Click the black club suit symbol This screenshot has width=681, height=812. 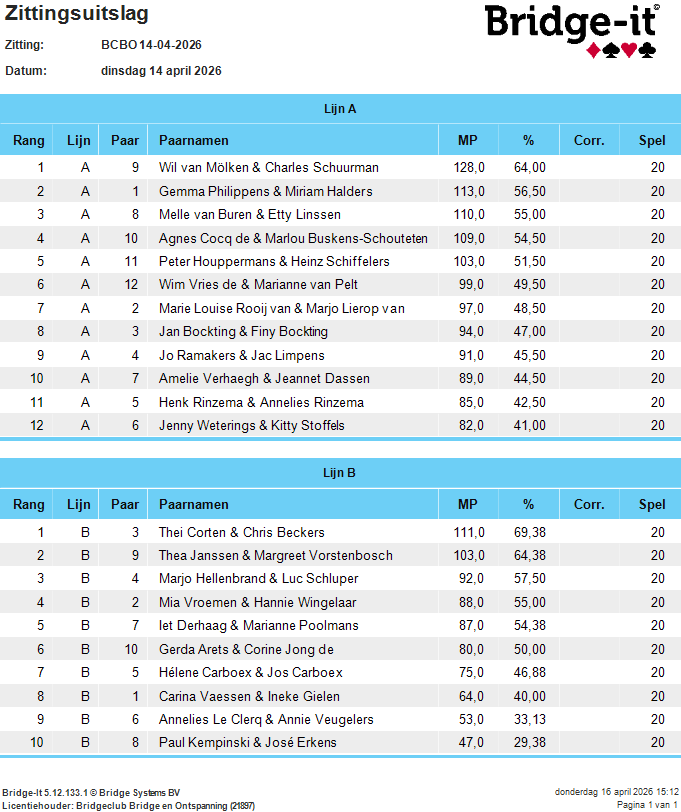click(x=647, y=50)
